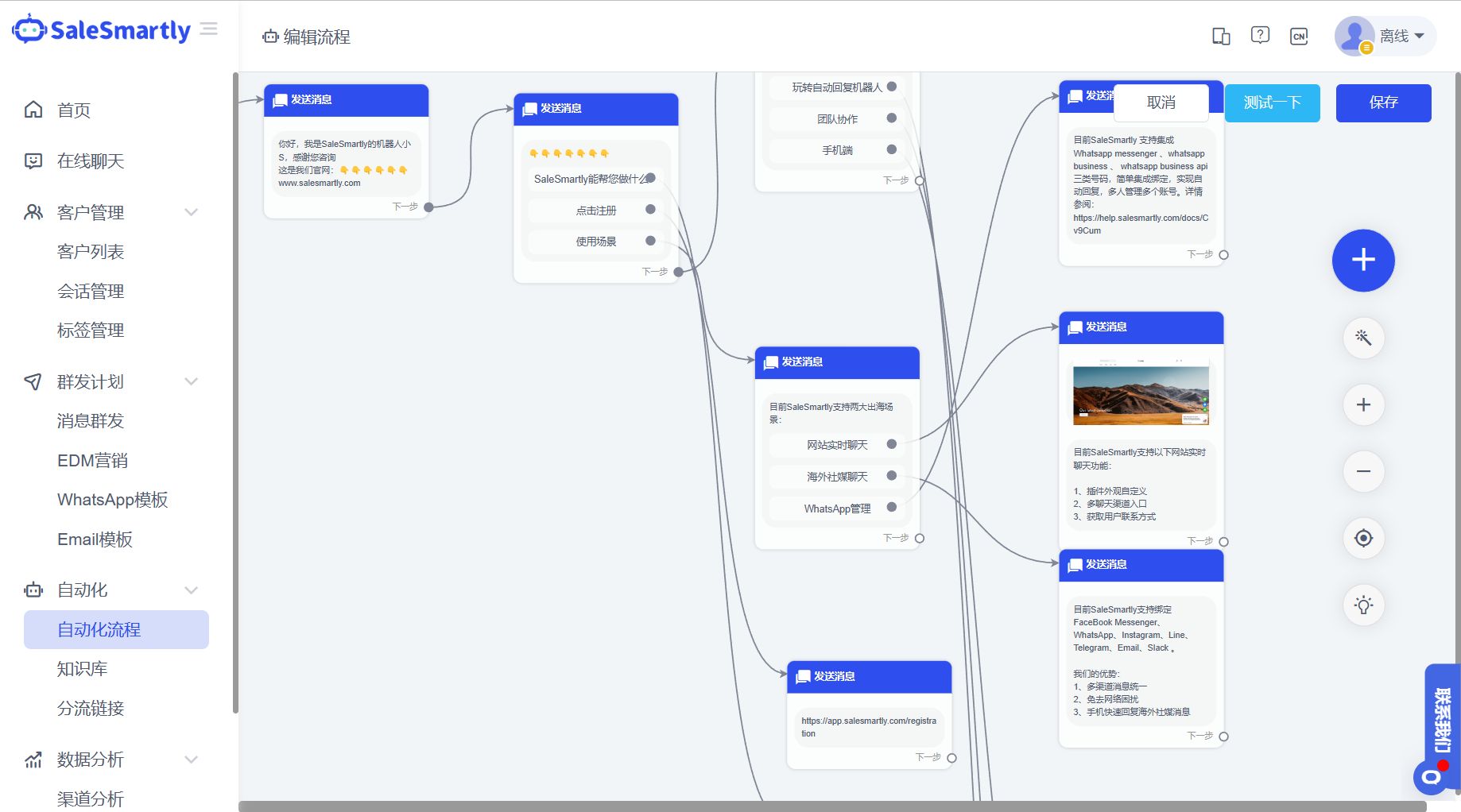Click 网站实时聊天 option in node

pos(836,445)
